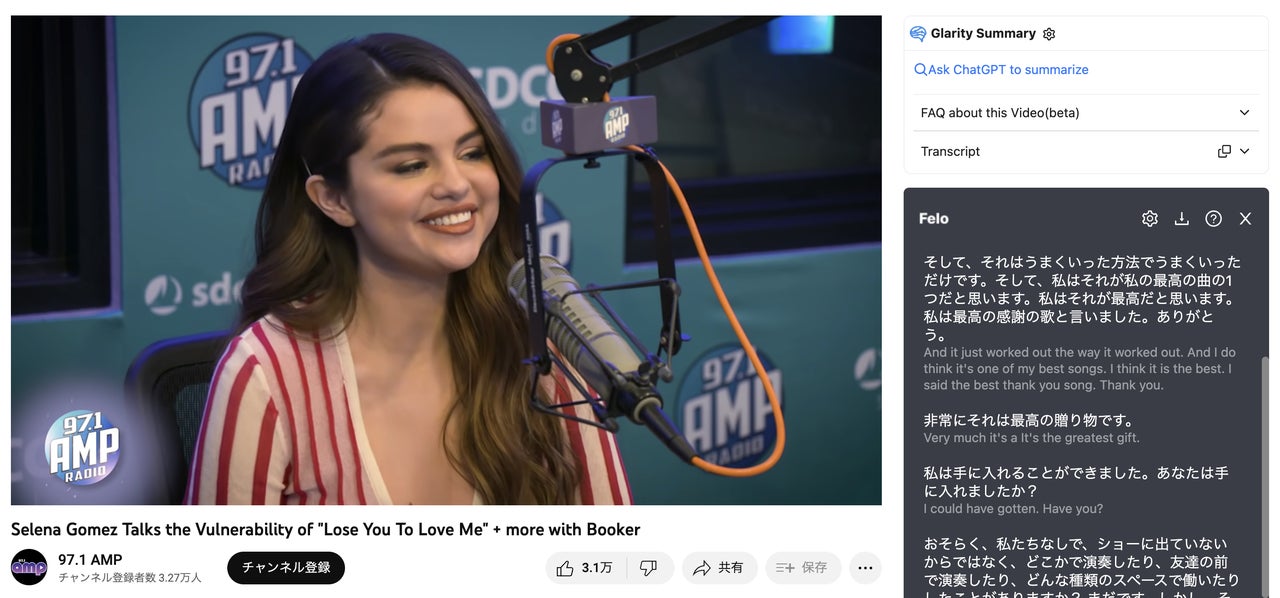The image size is (1280, 598).
Task: Select the 非常にそれは最高の贈り物です line
Action: (x=1029, y=420)
